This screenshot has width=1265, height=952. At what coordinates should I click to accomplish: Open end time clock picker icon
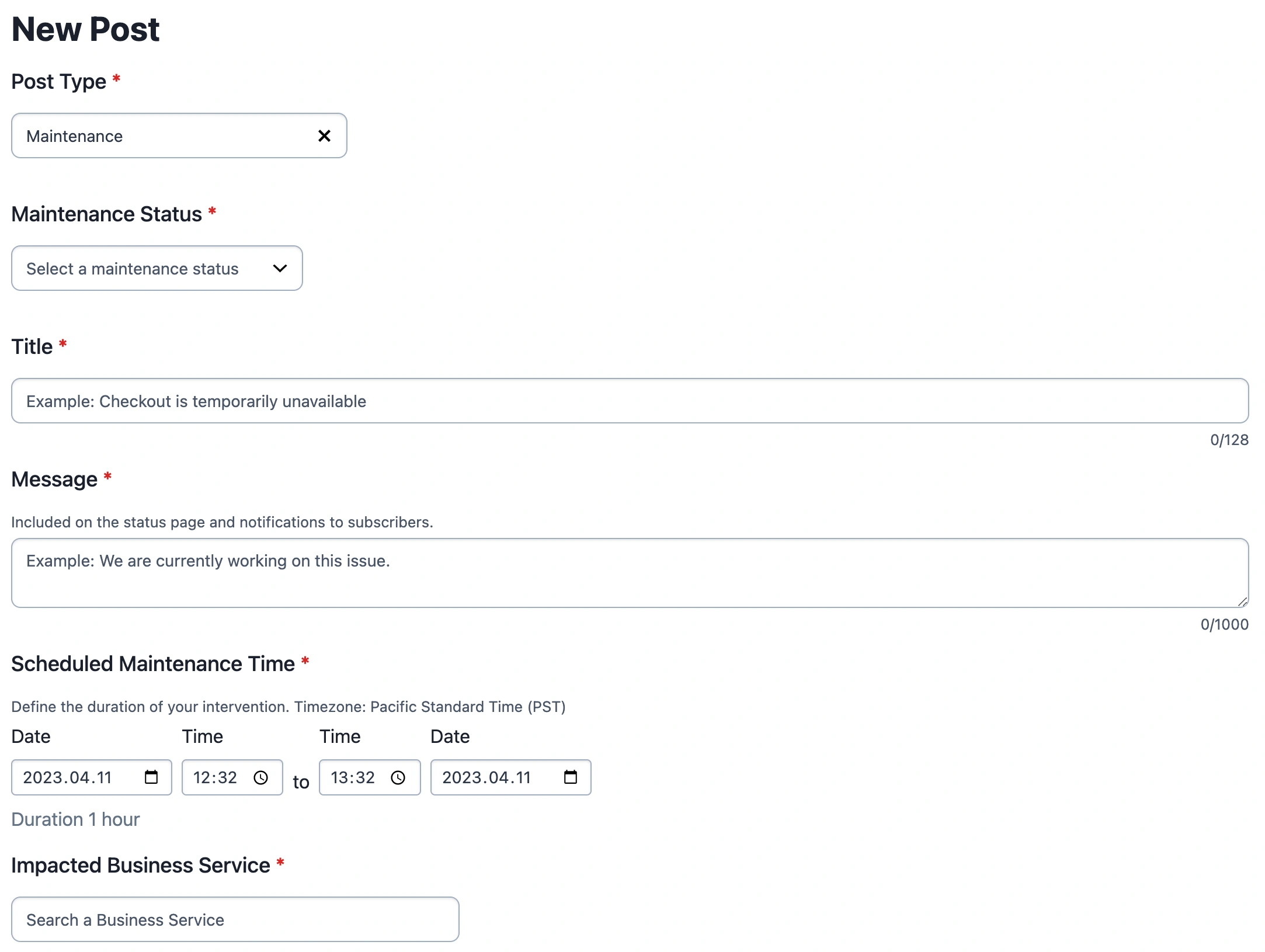click(398, 777)
